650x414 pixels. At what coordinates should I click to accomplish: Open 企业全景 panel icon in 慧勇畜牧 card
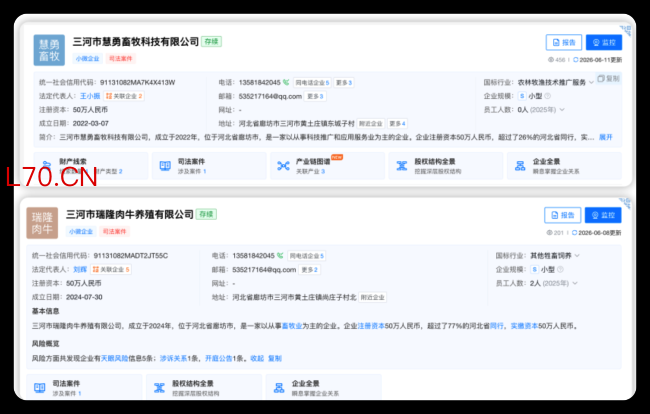point(520,166)
